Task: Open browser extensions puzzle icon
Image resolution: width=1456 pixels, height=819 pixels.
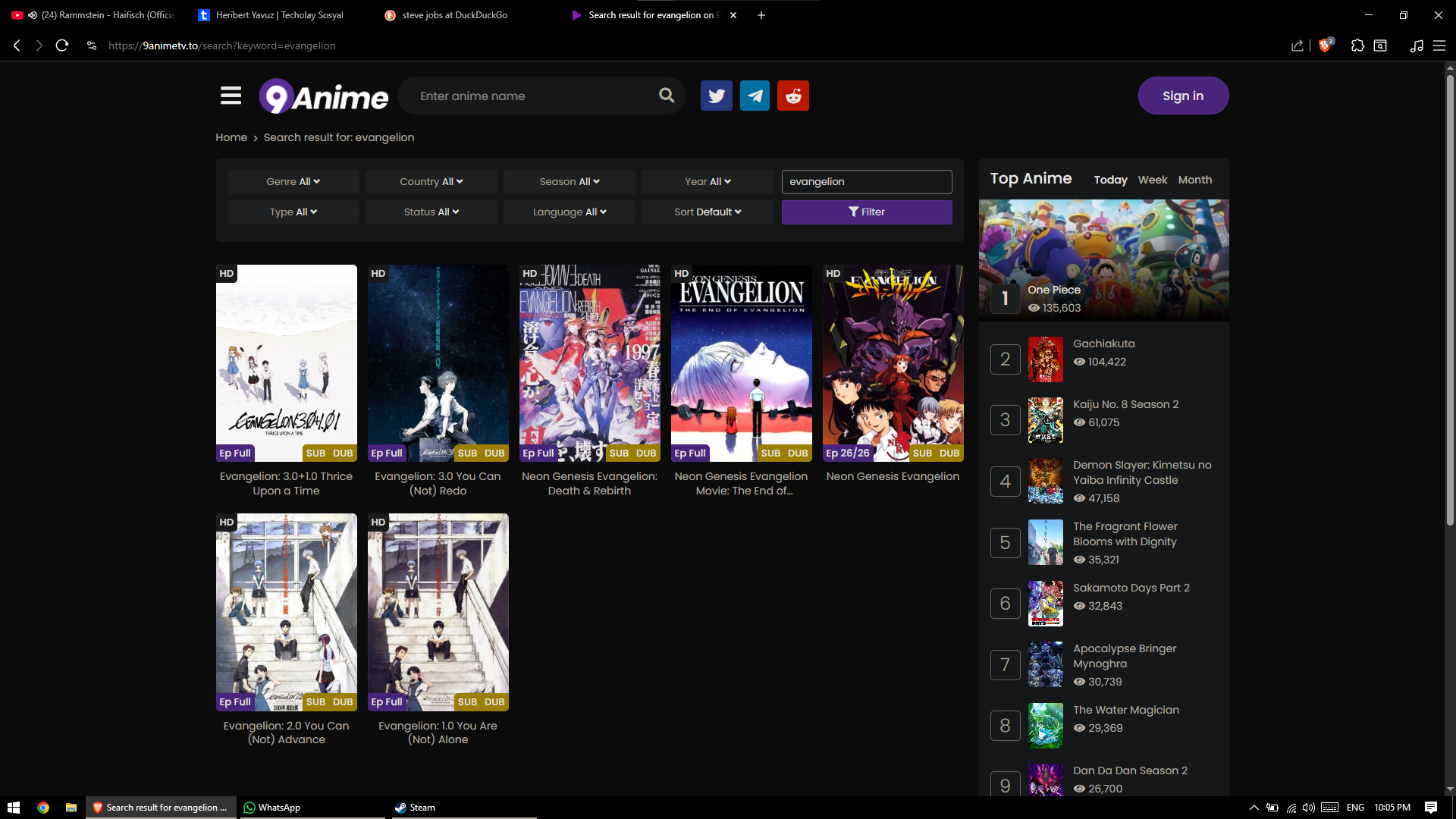Action: pos(1357,45)
